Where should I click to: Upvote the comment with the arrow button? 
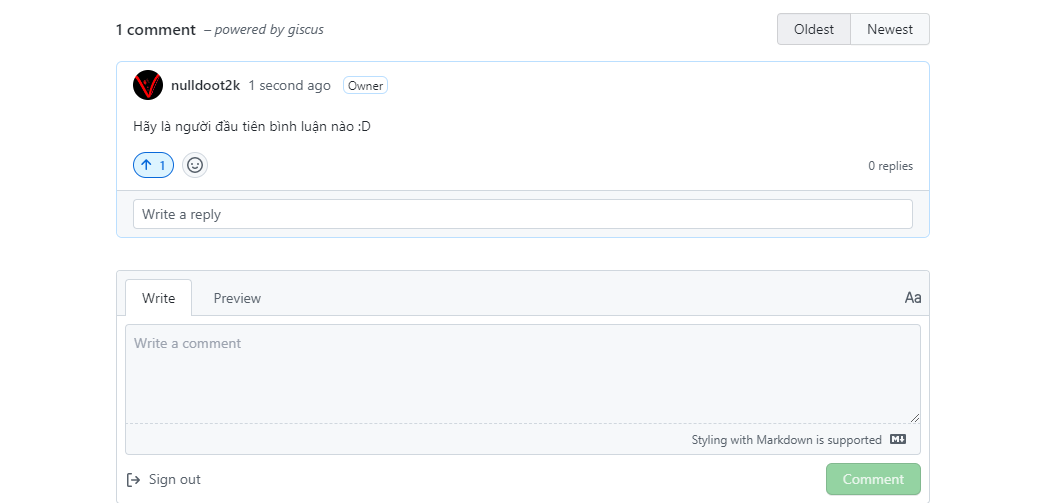point(154,165)
